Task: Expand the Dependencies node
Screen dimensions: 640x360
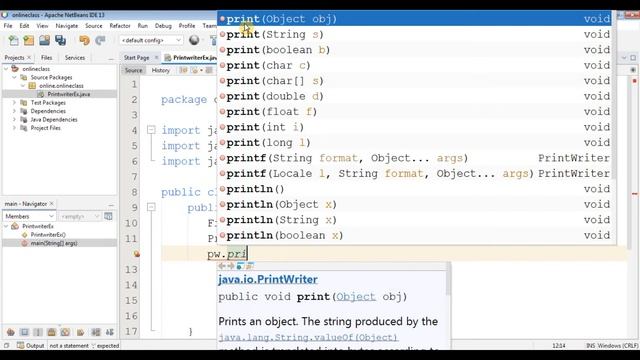Action: [x=14, y=111]
